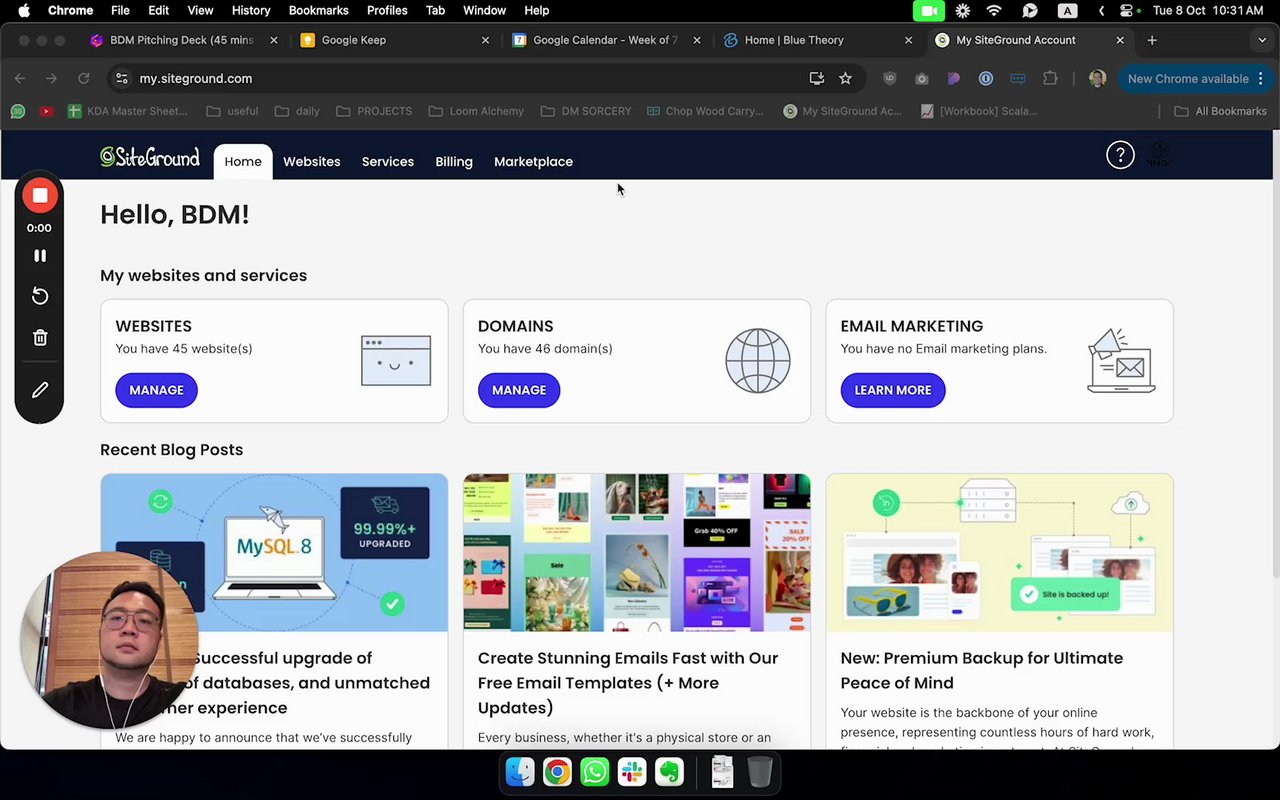
Task: Open the Chrome profile avatar
Action: click(1097, 78)
